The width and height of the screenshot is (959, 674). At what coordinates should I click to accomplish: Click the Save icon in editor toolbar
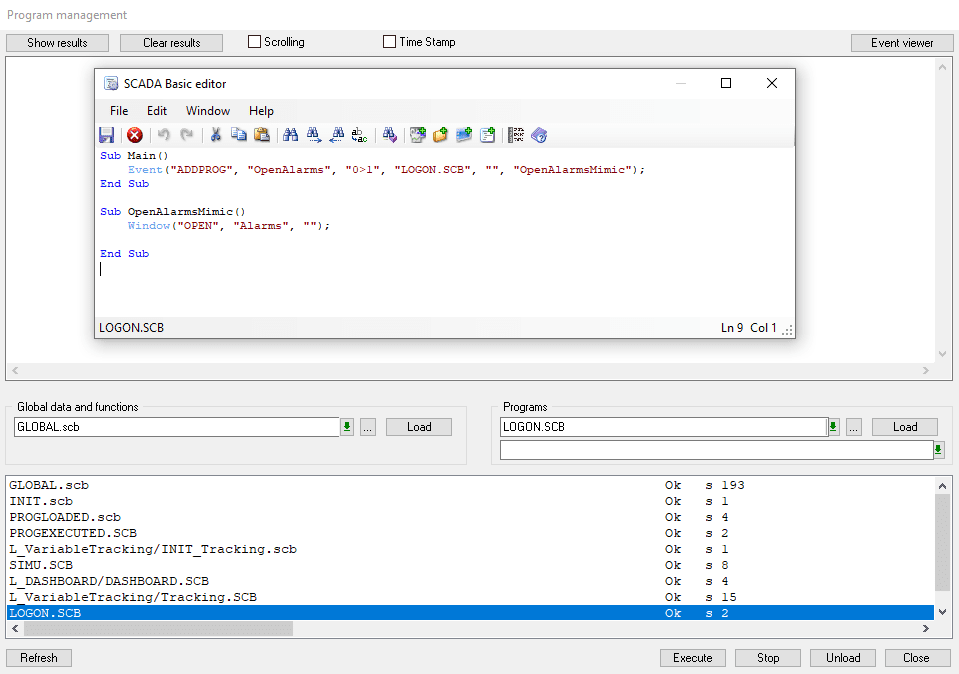pyautogui.click(x=107, y=135)
